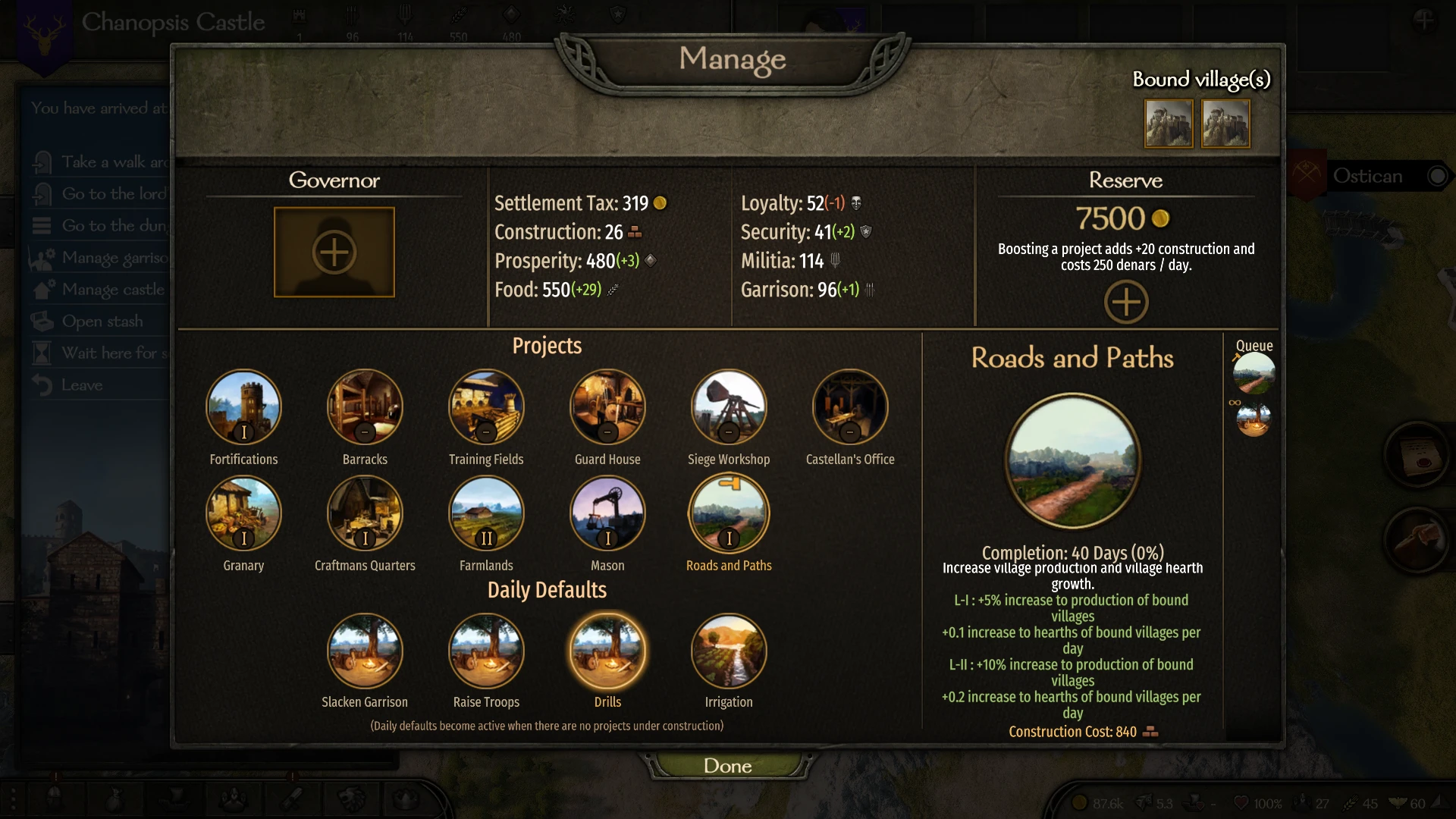This screenshot has width=1456, height=819.
Task: Activate Drills as daily default
Action: (x=607, y=651)
